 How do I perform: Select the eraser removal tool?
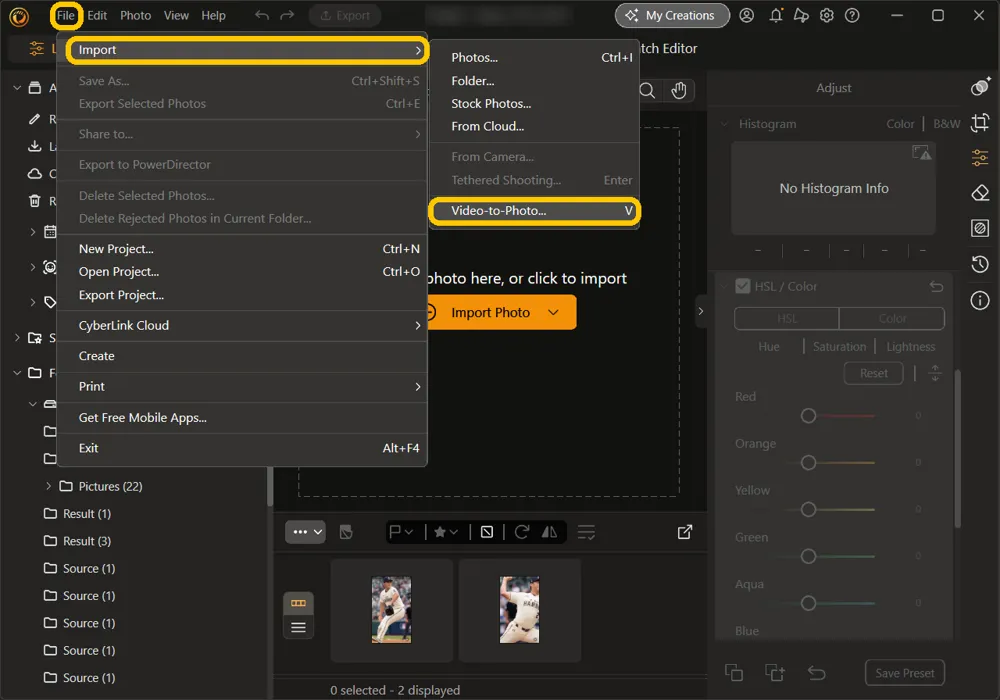click(980, 193)
